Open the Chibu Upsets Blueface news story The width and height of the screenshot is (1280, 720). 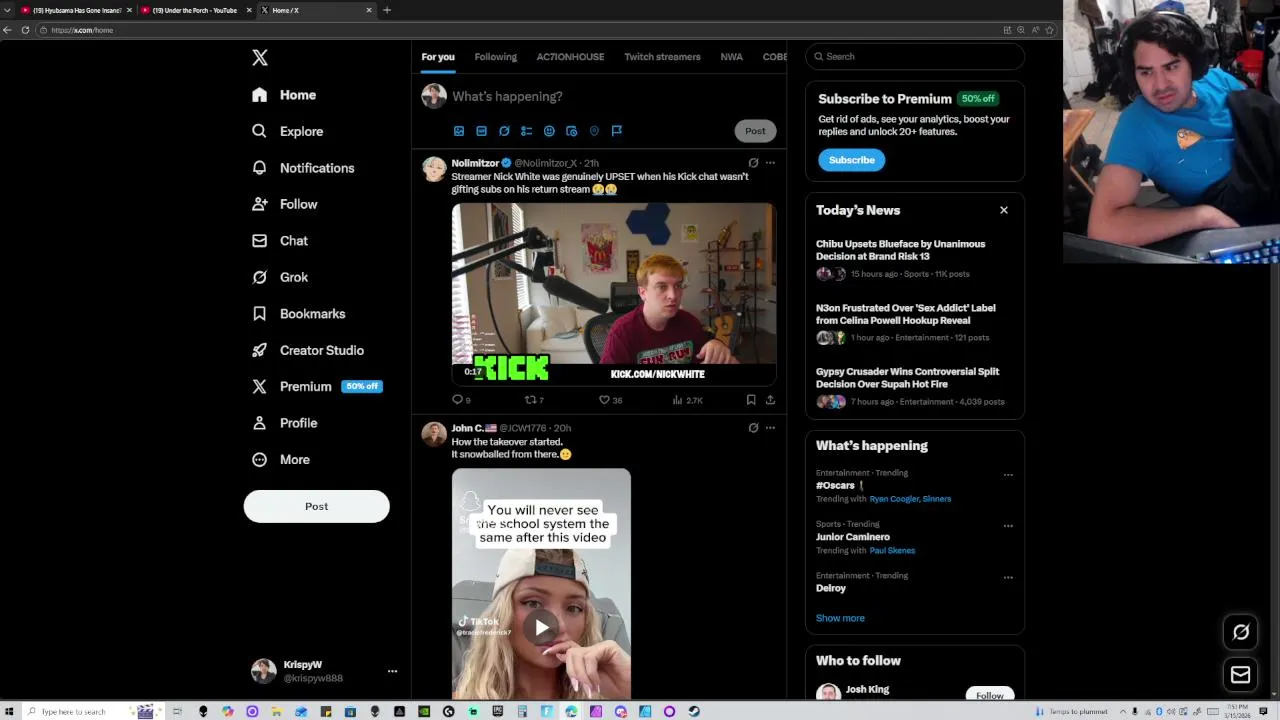point(900,250)
